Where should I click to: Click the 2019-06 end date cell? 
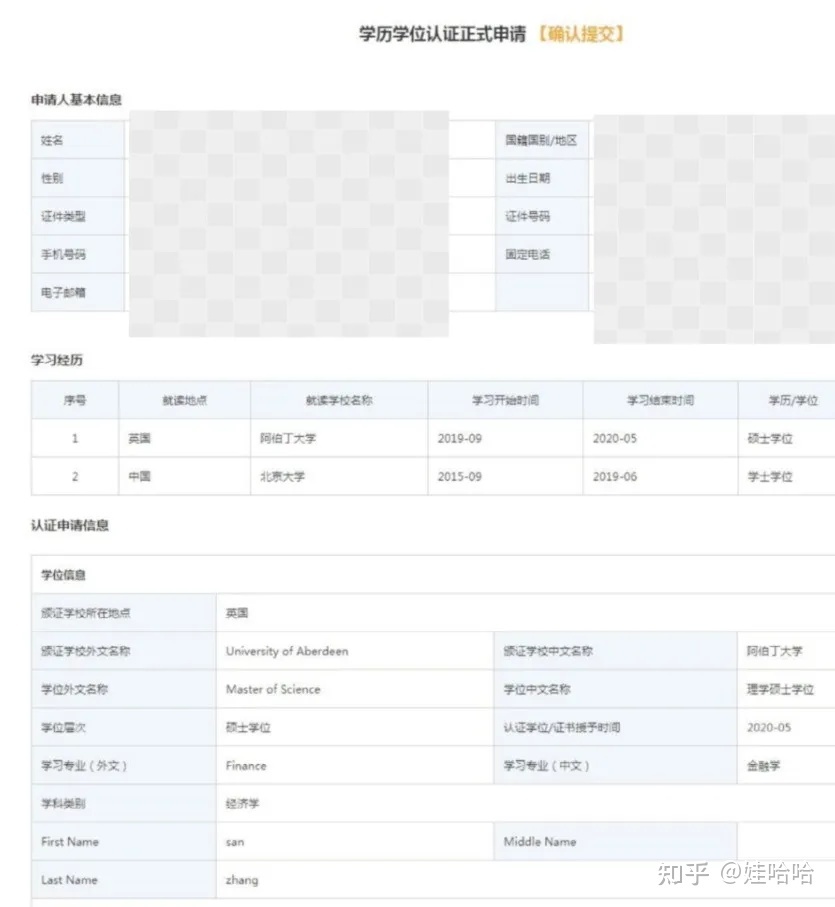660,476
